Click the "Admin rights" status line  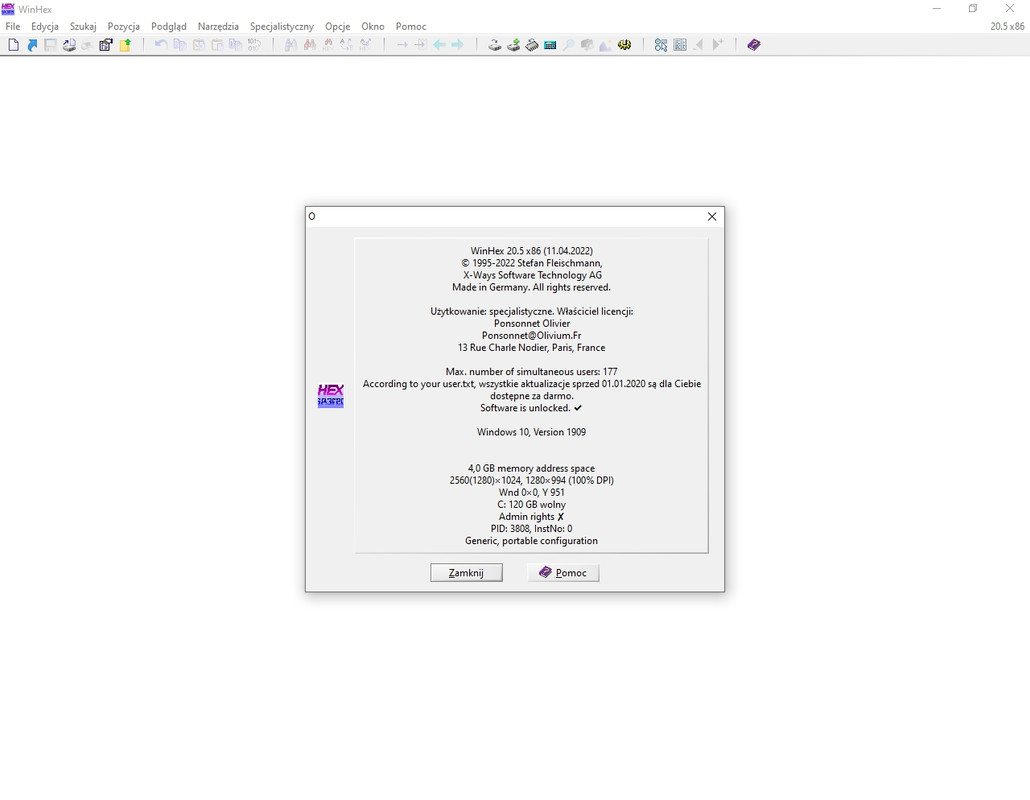click(531, 517)
